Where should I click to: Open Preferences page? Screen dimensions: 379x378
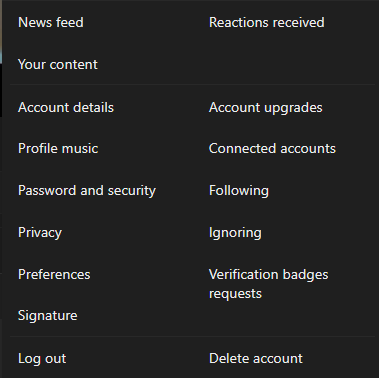click(x=54, y=274)
